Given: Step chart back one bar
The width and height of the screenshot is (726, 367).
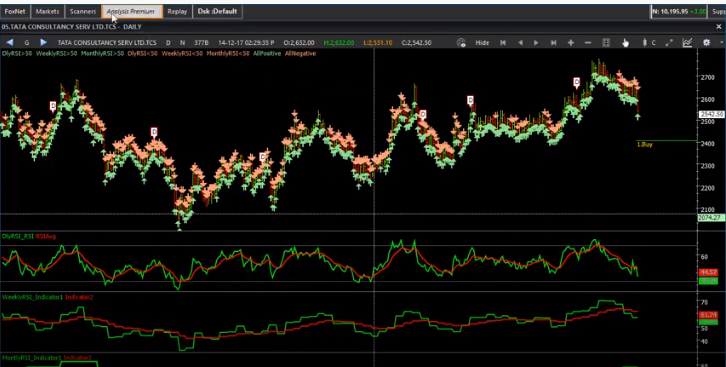Looking at the screenshot, I should [520, 43].
